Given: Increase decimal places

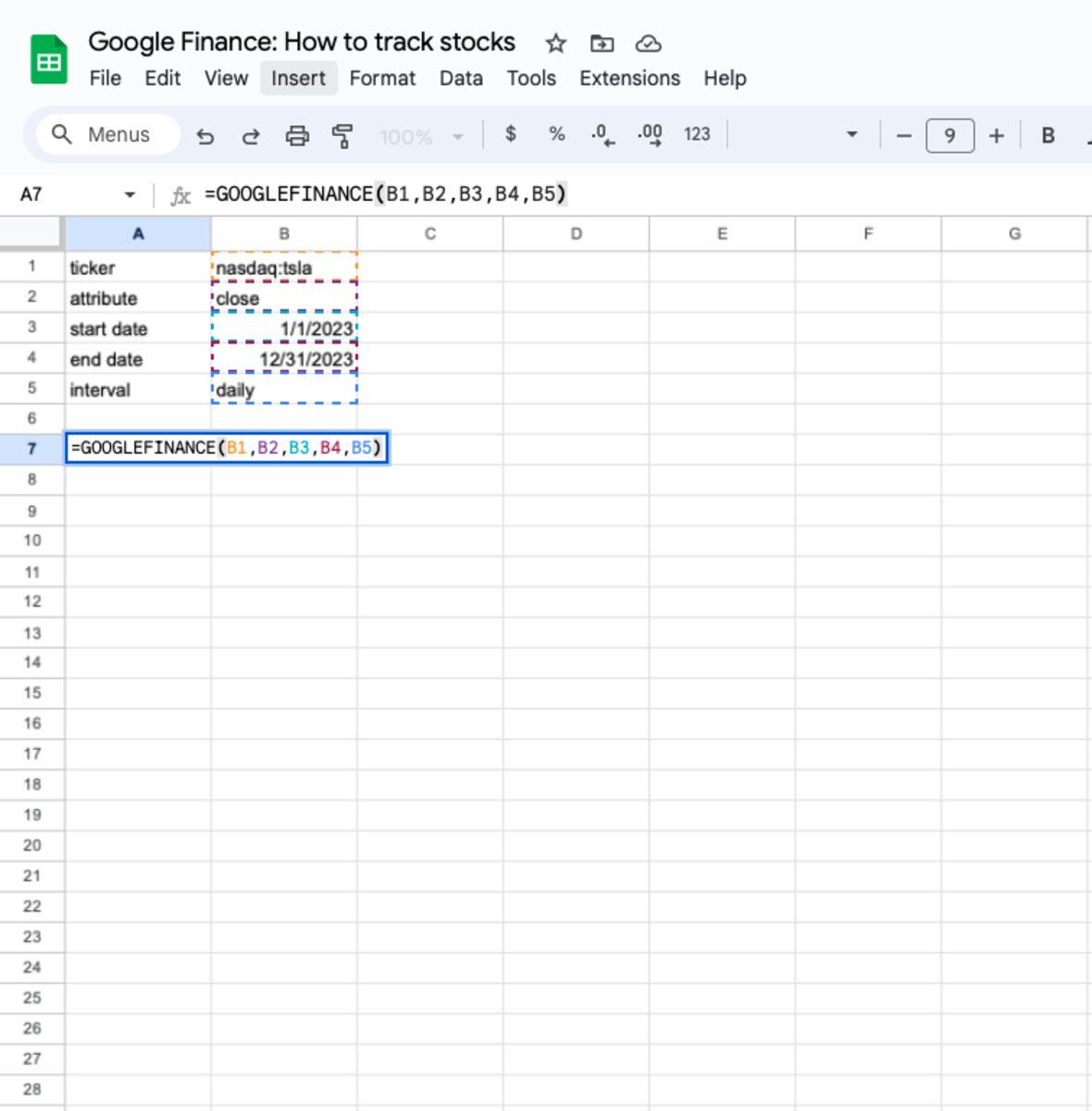Looking at the screenshot, I should point(650,135).
